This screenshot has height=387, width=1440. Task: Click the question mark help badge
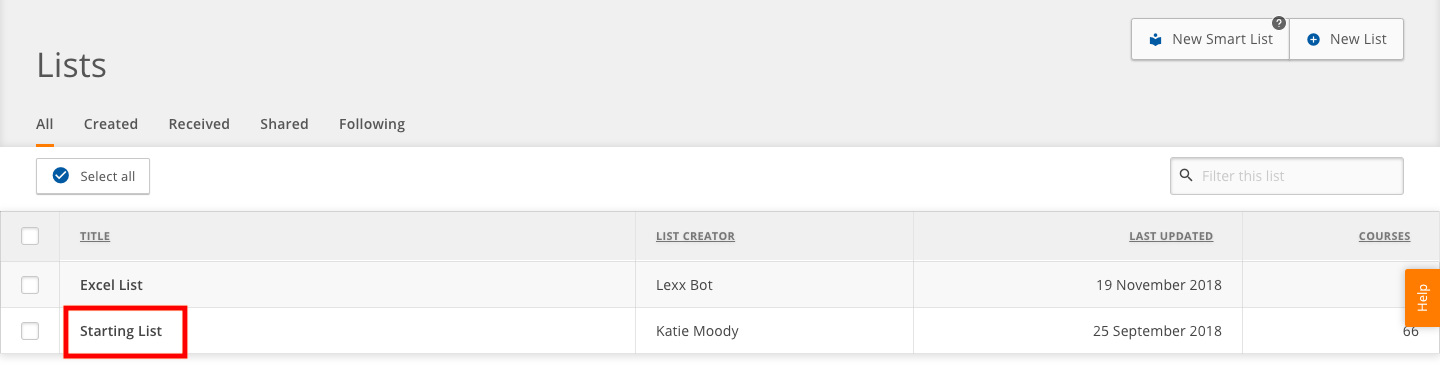[1278, 23]
